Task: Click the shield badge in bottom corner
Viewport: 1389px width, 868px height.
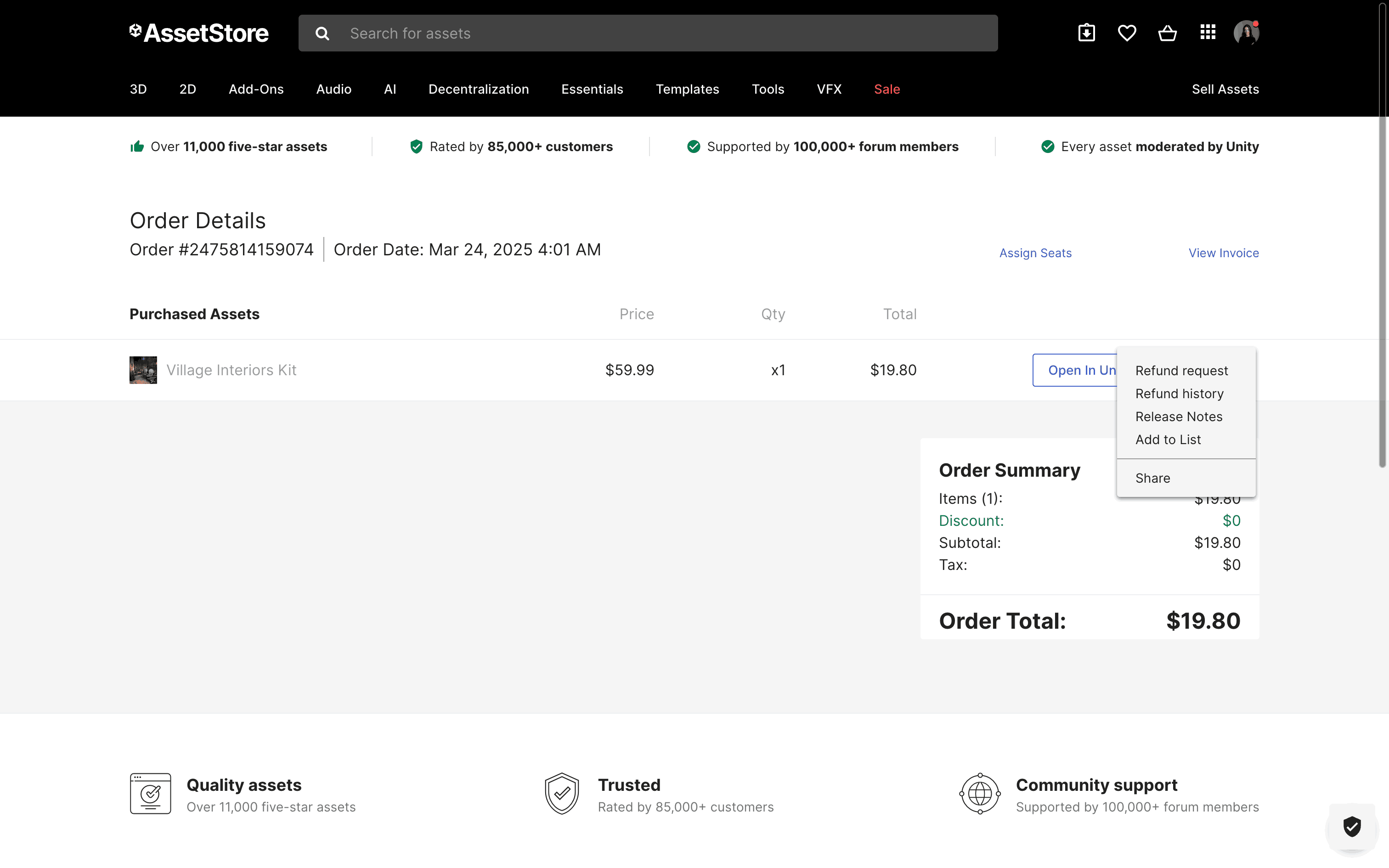Action: pos(1352,826)
